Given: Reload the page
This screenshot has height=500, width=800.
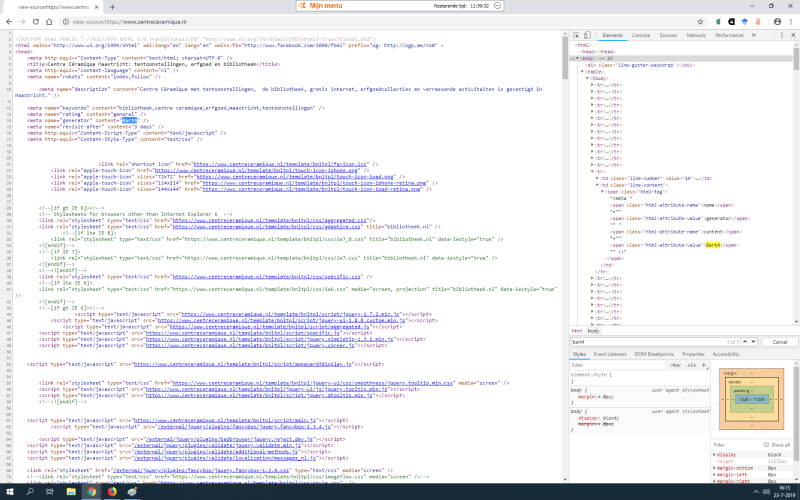Looking at the screenshot, I should click(36, 20).
